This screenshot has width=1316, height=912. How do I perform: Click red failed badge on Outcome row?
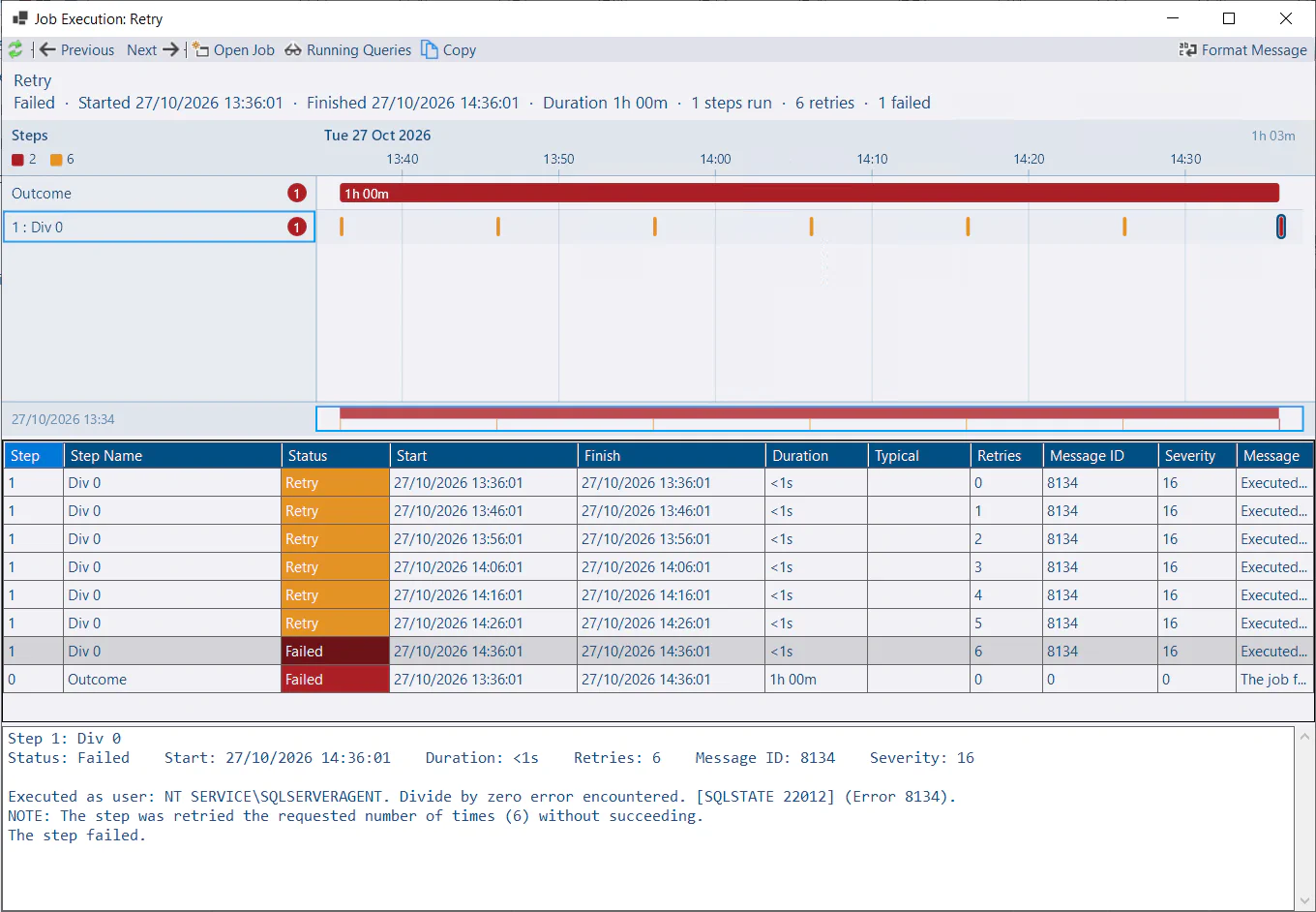(x=296, y=194)
